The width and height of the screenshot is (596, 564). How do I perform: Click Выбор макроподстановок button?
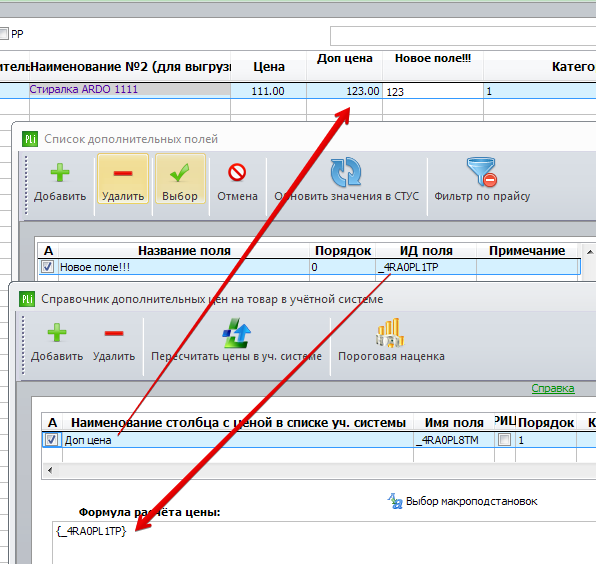pos(462,501)
